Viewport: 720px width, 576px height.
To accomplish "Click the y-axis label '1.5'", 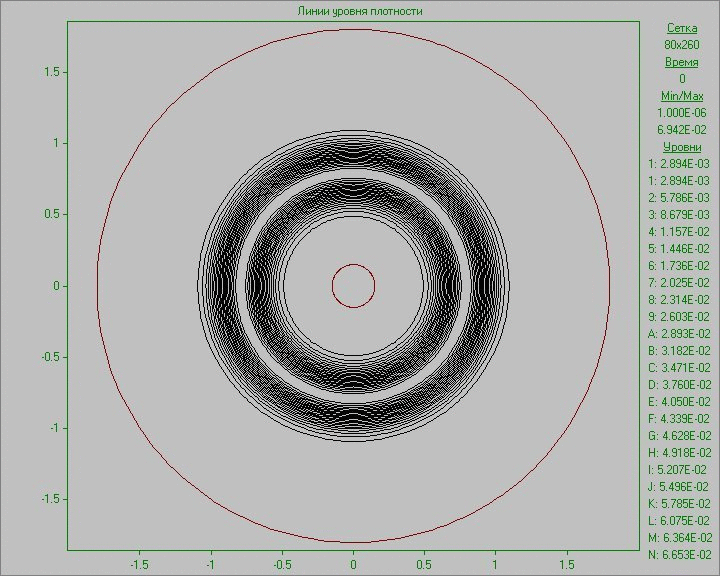I will pyautogui.click(x=51, y=72).
